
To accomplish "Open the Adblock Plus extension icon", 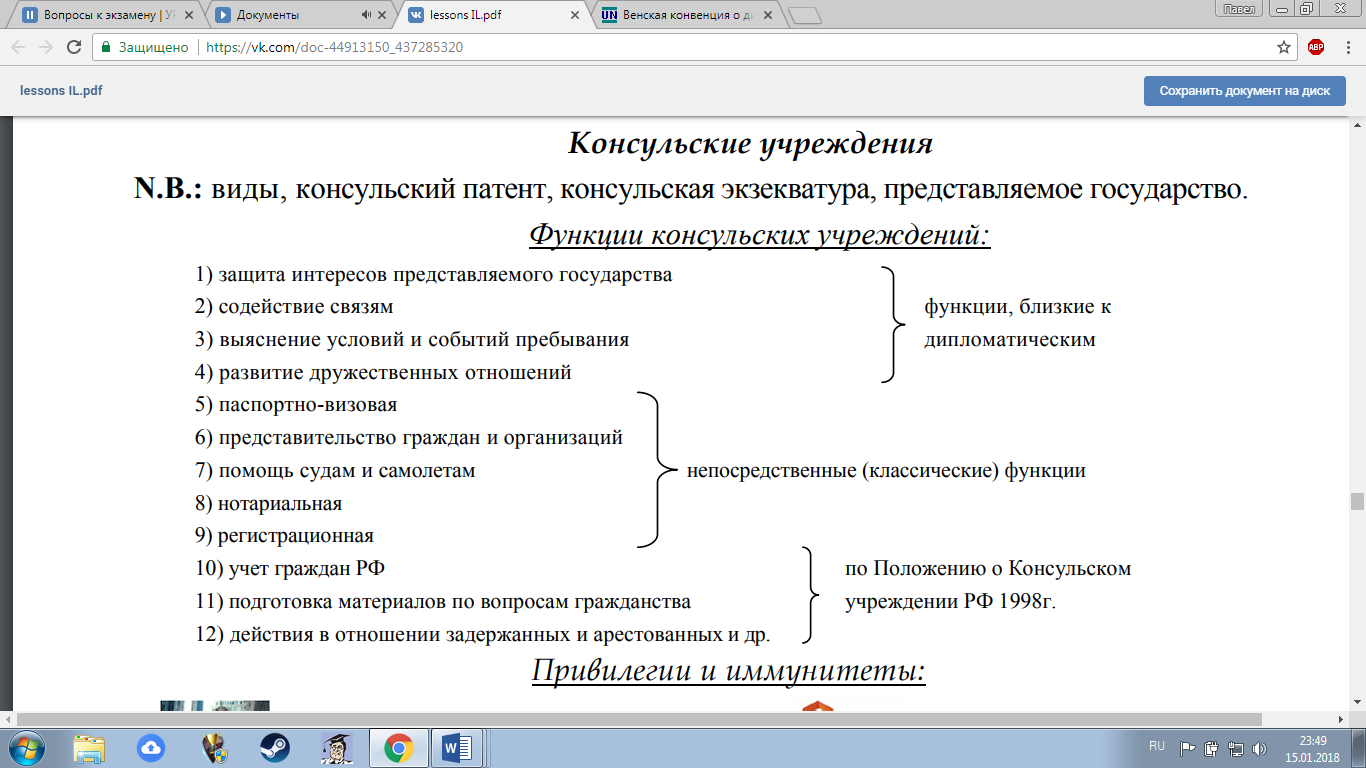I will 1316,47.
